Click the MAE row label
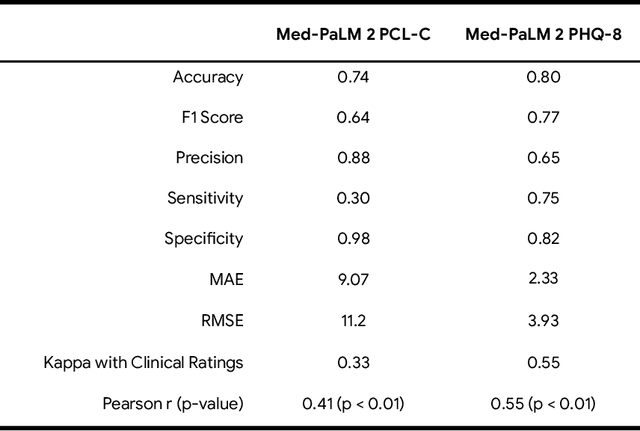 point(225,280)
